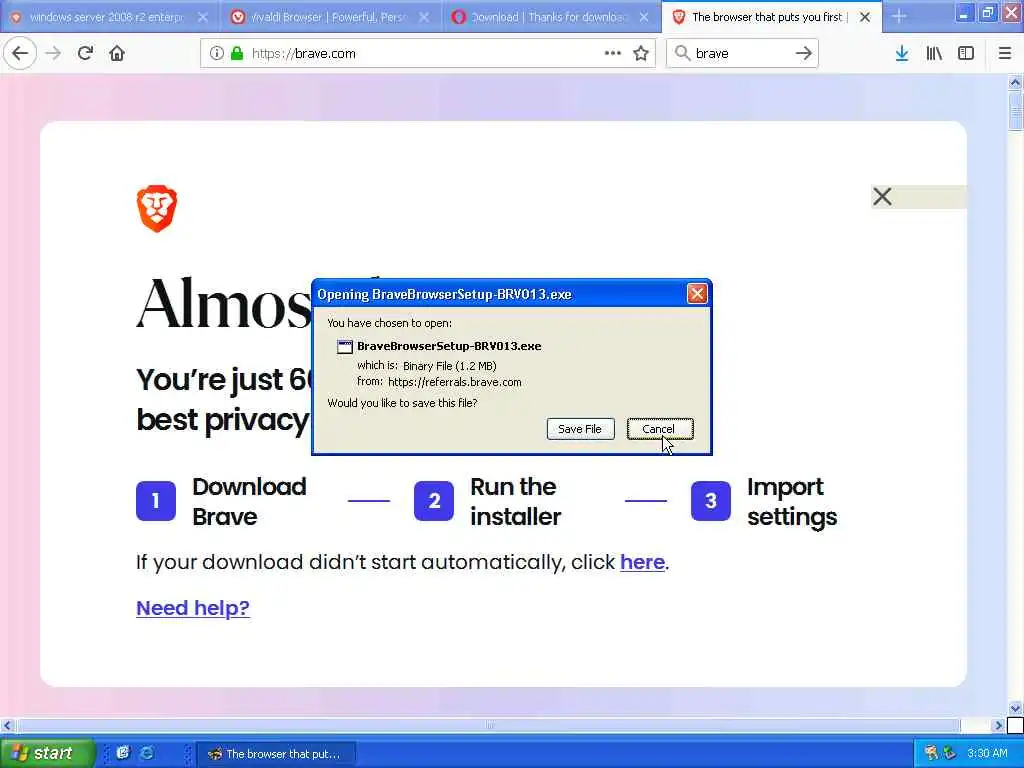This screenshot has width=1024, height=768.
Task: Close the Opera Download tab
Action: tap(644, 17)
